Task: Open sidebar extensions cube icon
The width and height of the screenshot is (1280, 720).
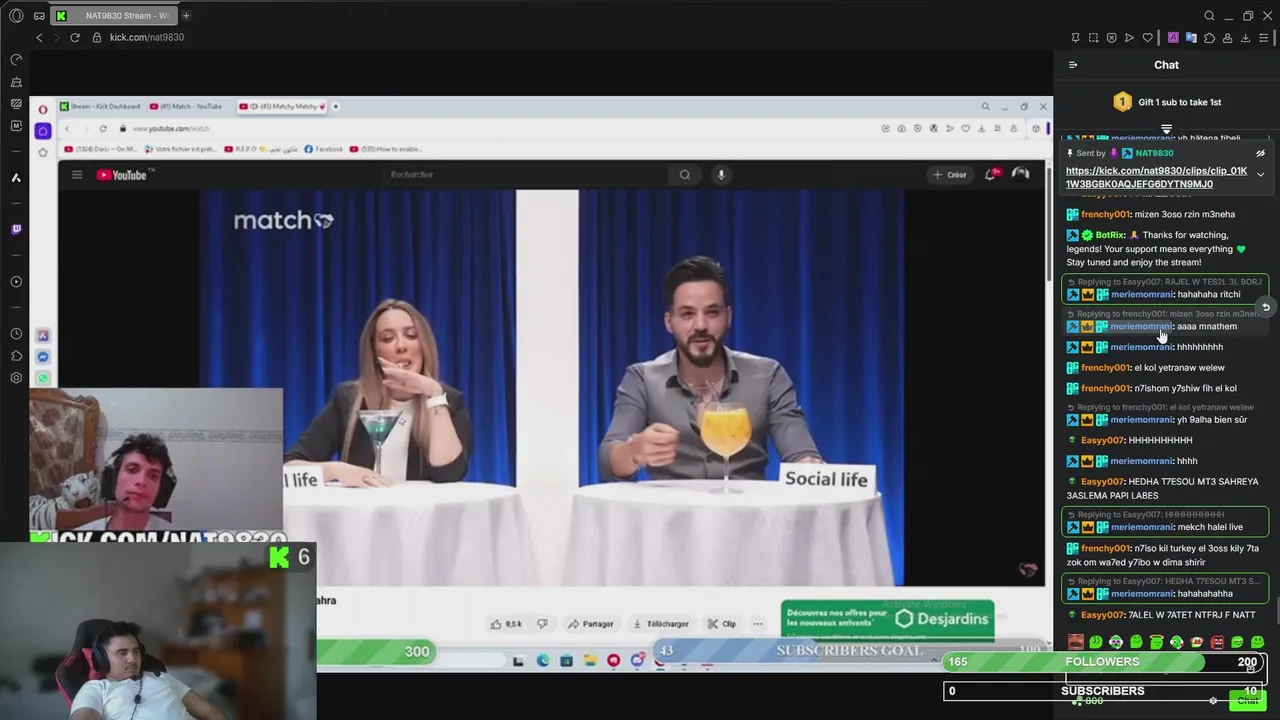Action: click(x=16, y=356)
